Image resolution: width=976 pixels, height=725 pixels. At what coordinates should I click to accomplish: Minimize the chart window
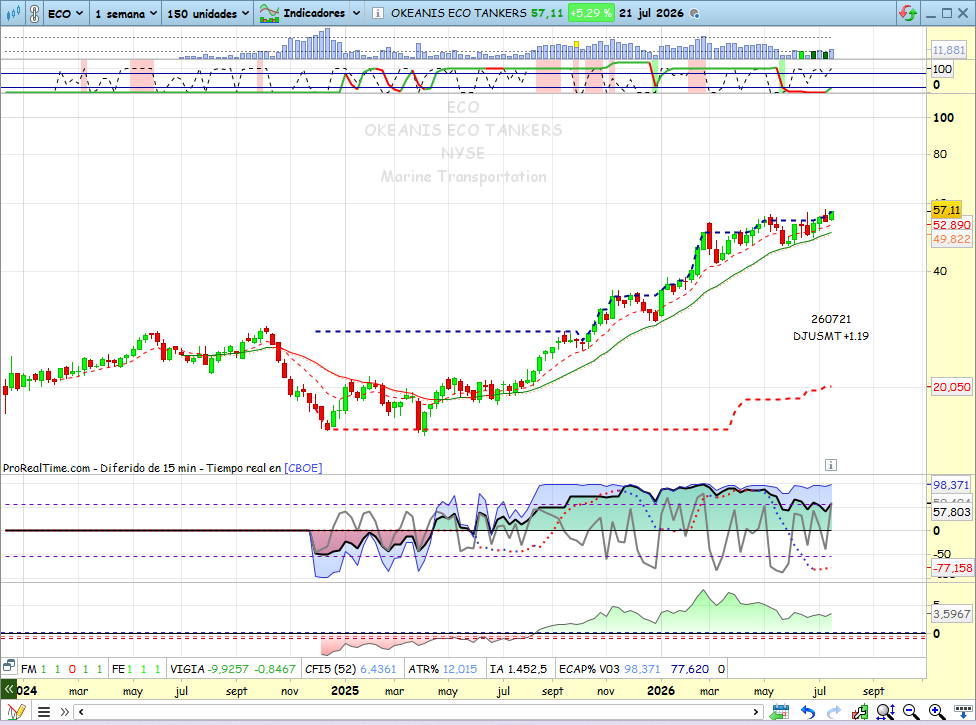[x=931, y=14]
